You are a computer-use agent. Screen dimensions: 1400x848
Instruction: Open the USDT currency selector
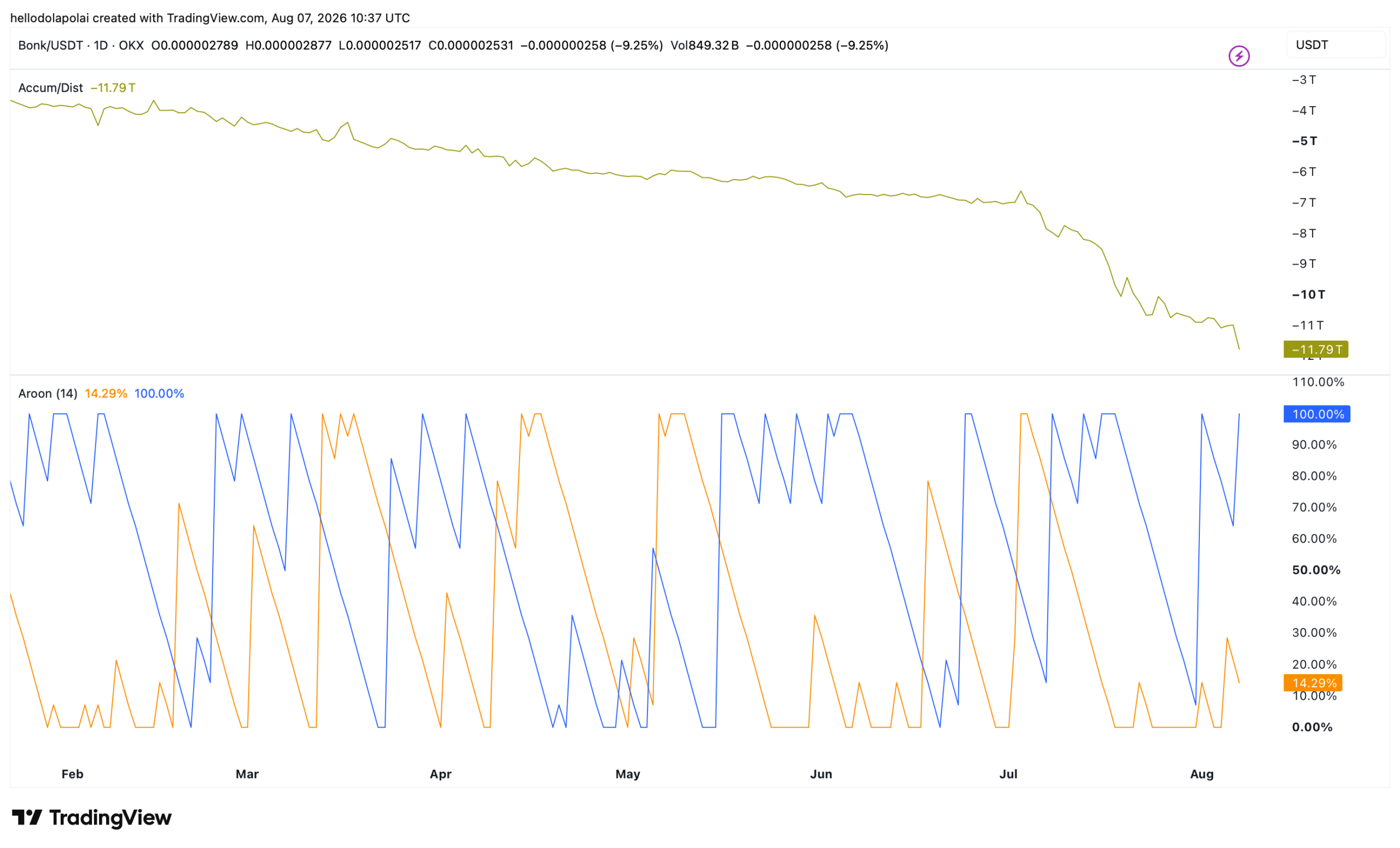(x=1335, y=45)
